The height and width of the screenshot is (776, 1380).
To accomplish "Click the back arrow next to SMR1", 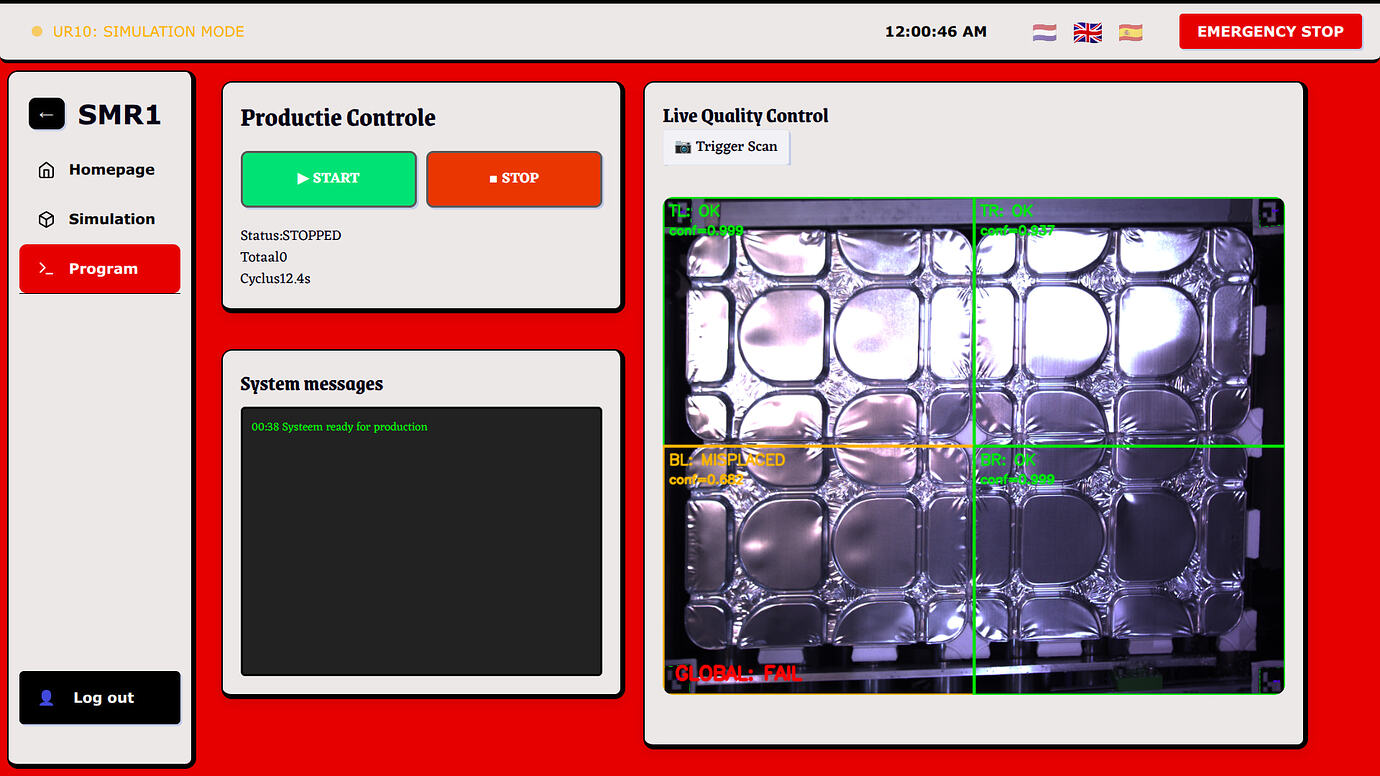I will [x=46, y=114].
